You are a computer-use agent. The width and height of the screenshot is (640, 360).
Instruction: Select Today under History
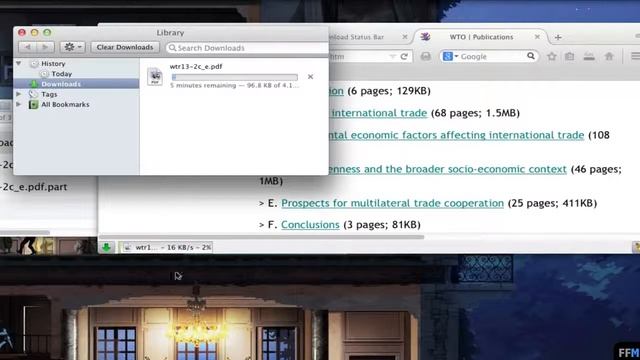(62, 74)
